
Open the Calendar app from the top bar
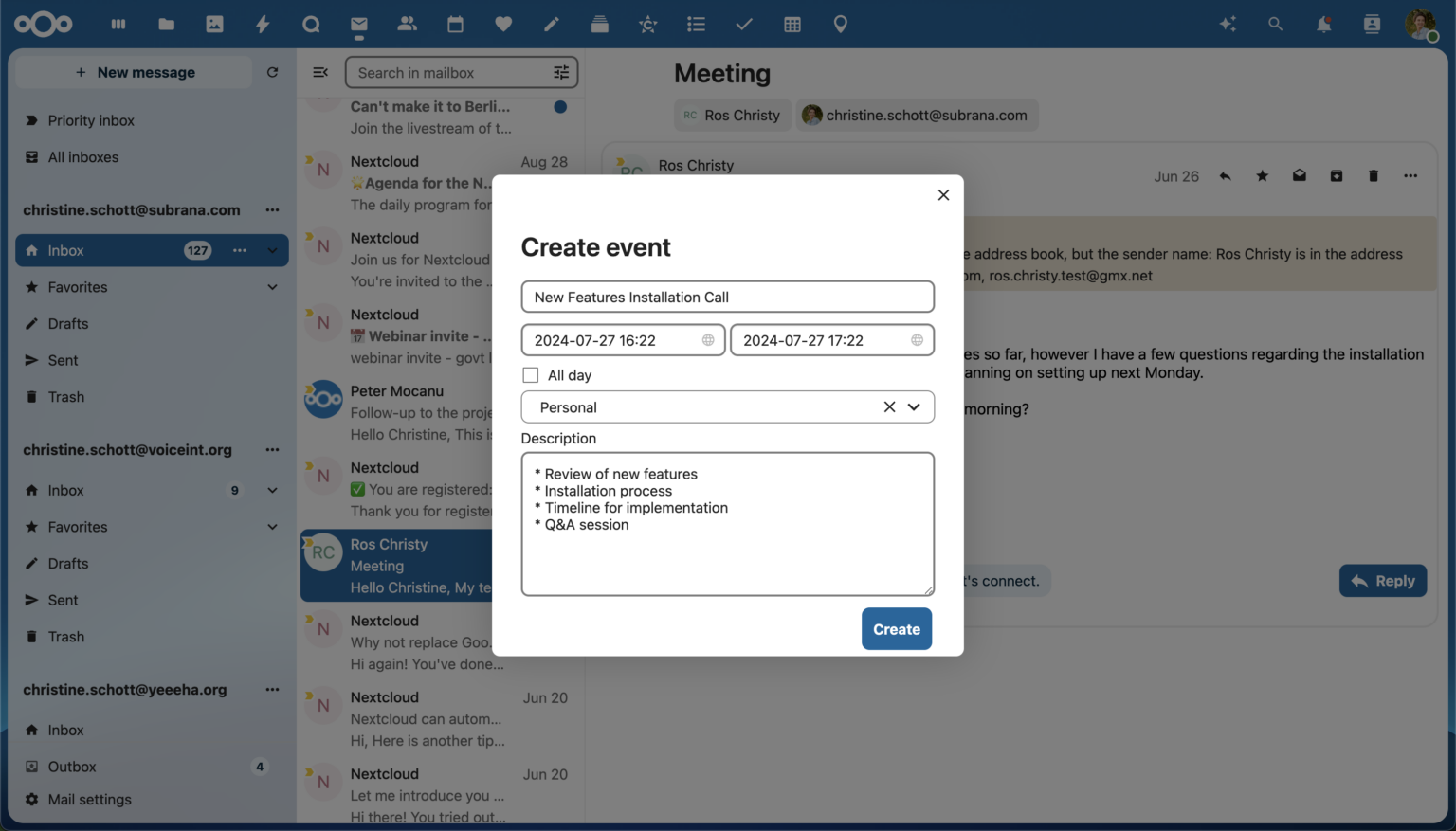[x=455, y=24]
